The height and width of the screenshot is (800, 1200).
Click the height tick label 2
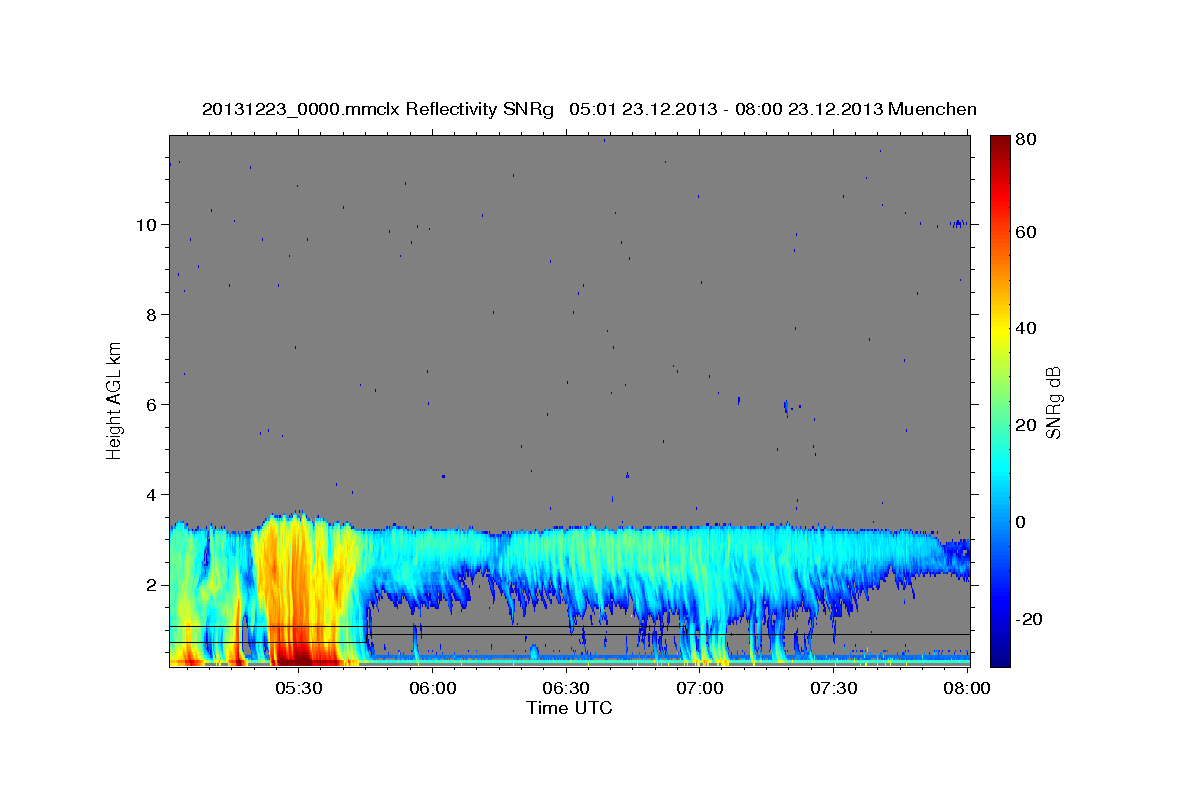152,584
